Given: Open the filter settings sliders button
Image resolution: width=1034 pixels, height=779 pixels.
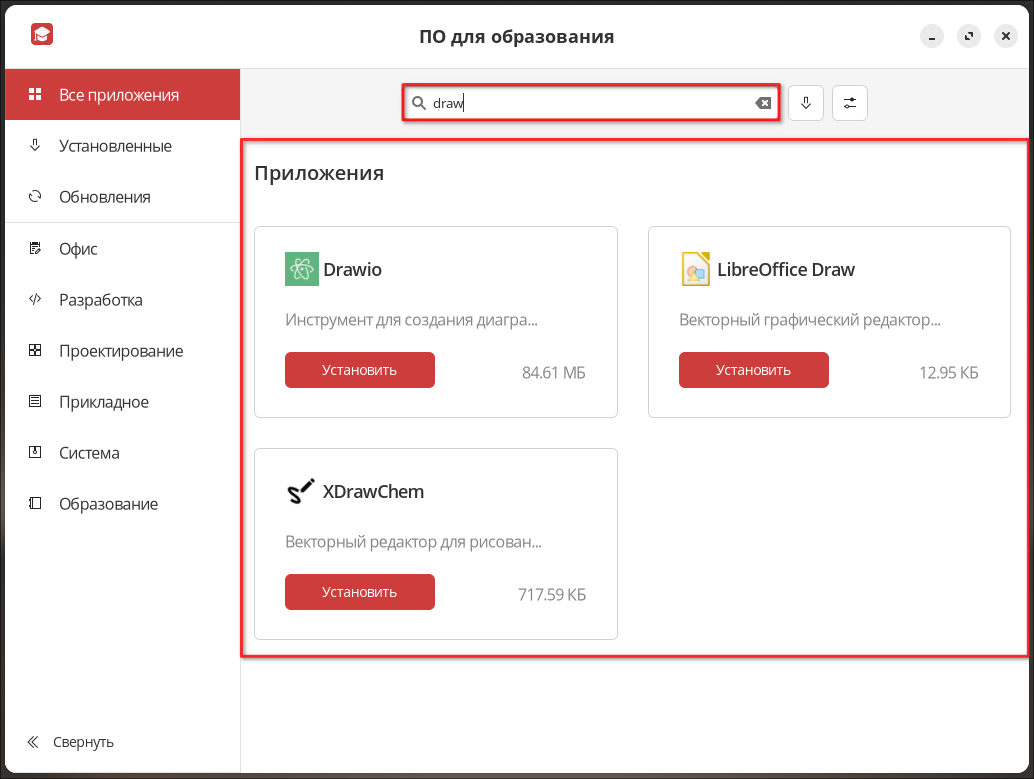Looking at the screenshot, I should click(850, 103).
